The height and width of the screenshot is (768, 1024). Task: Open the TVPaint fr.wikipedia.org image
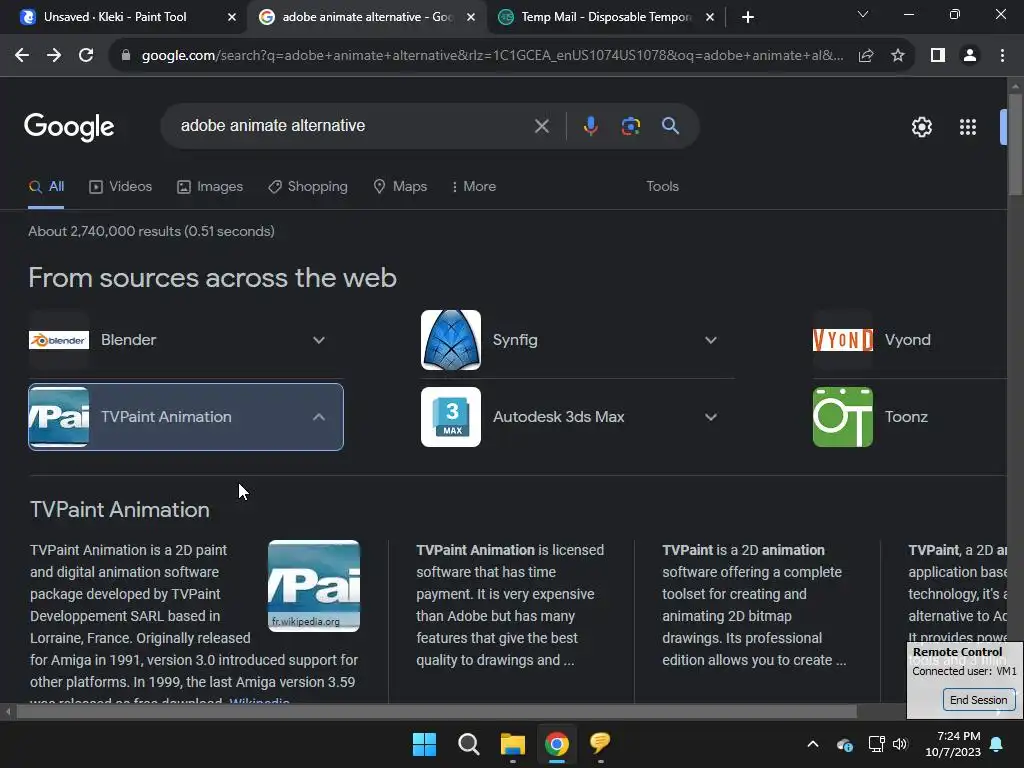tap(313, 586)
